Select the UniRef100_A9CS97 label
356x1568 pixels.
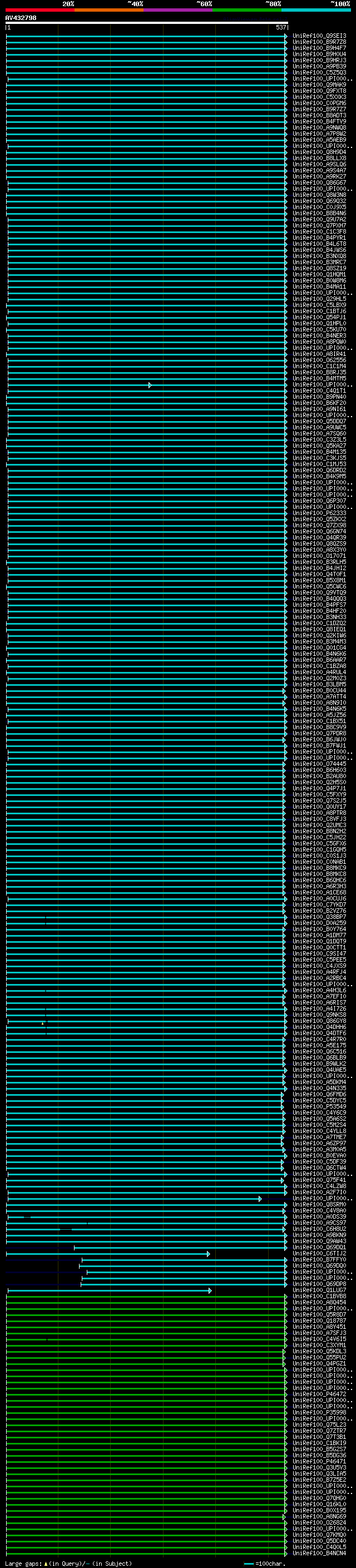coord(319,1223)
